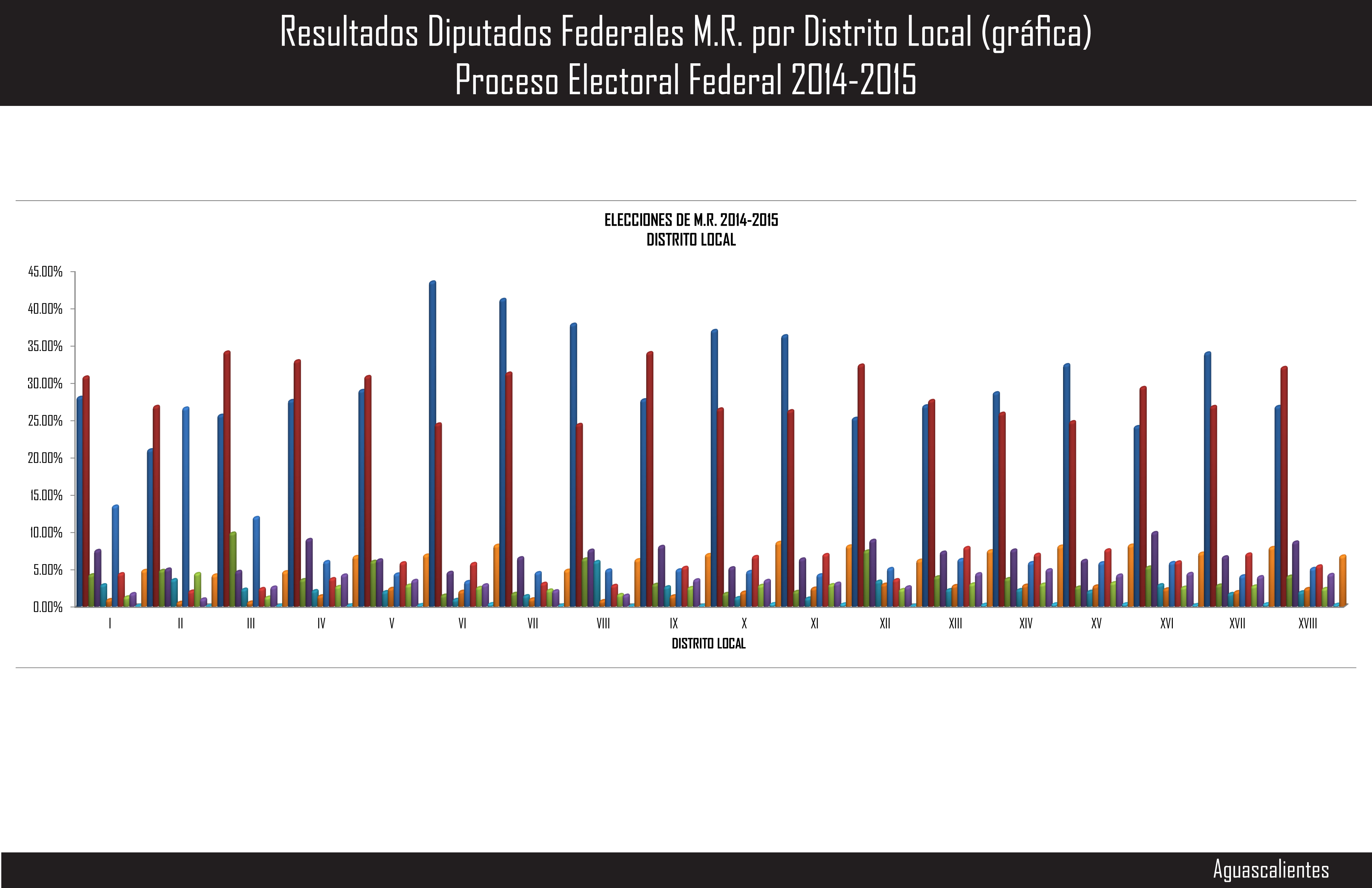Click the Aguascalientes footer text

[x=1271, y=869]
